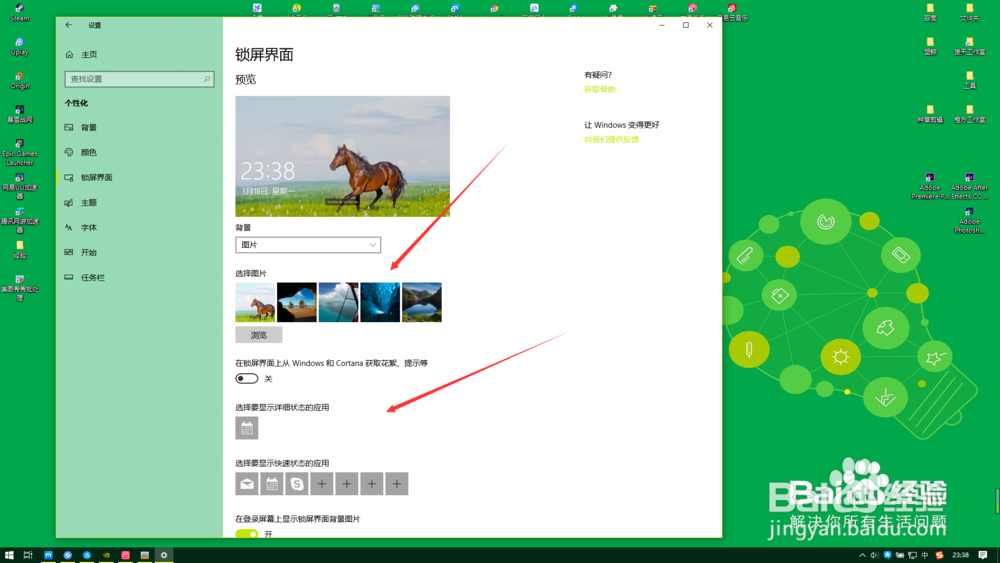Add app in first plus quick status slot
The image size is (1000, 563).
point(321,484)
